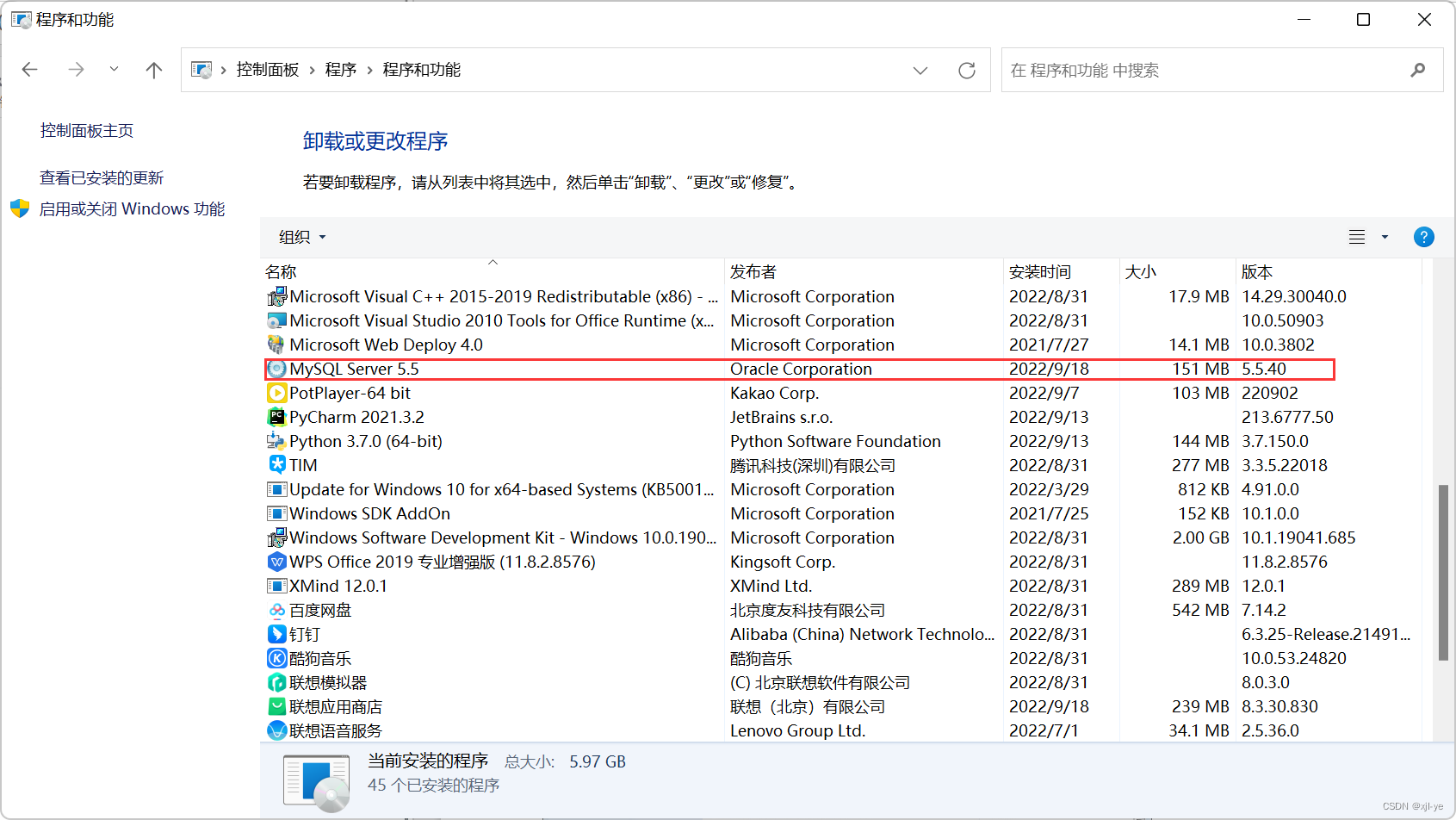Click Oracle Corporation publisher cell
Image resolution: width=1456 pixels, height=820 pixels.
tap(801, 369)
